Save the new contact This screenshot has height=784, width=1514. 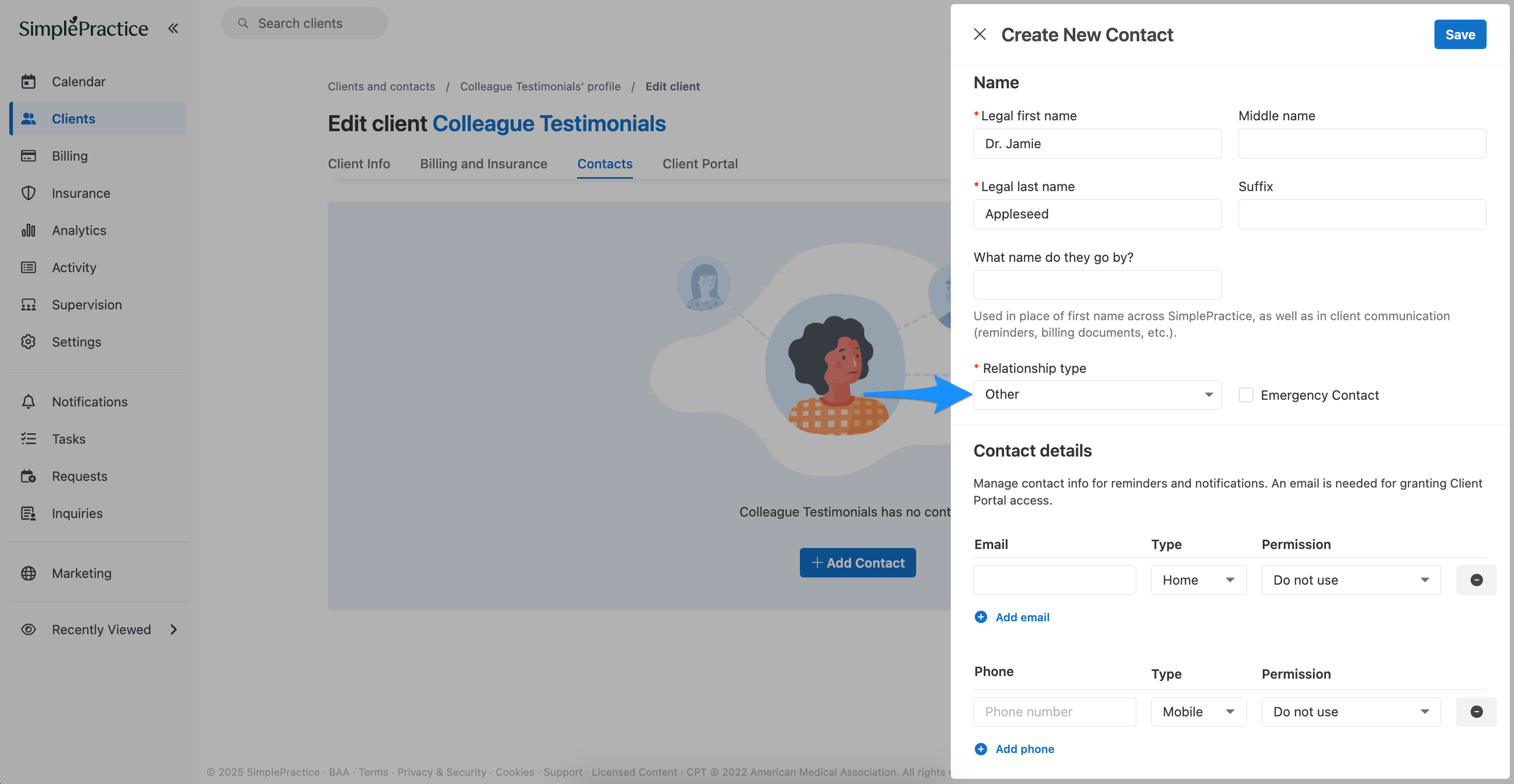[x=1460, y=34]
